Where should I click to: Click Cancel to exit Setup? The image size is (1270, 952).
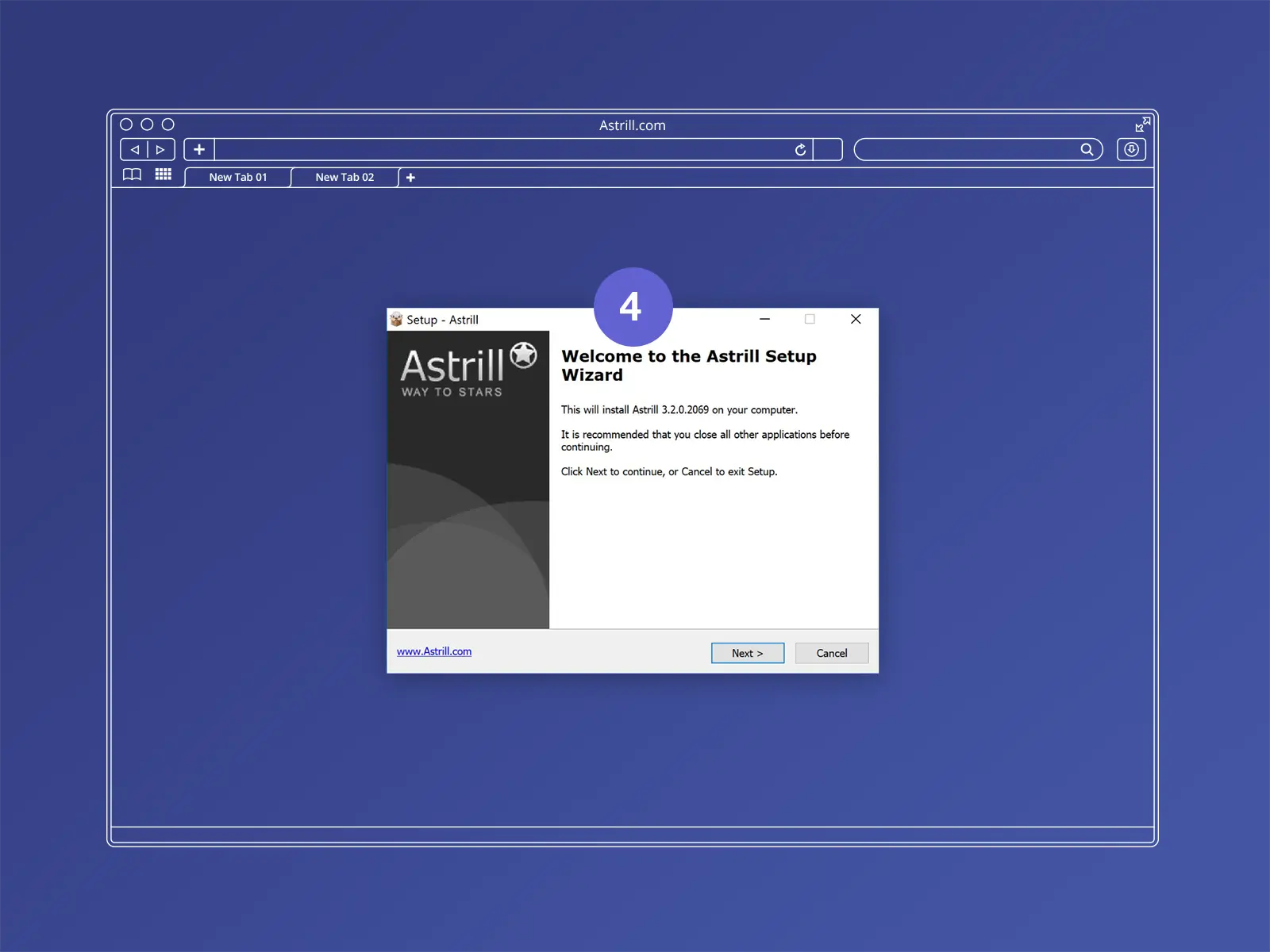tap(832, 653)
